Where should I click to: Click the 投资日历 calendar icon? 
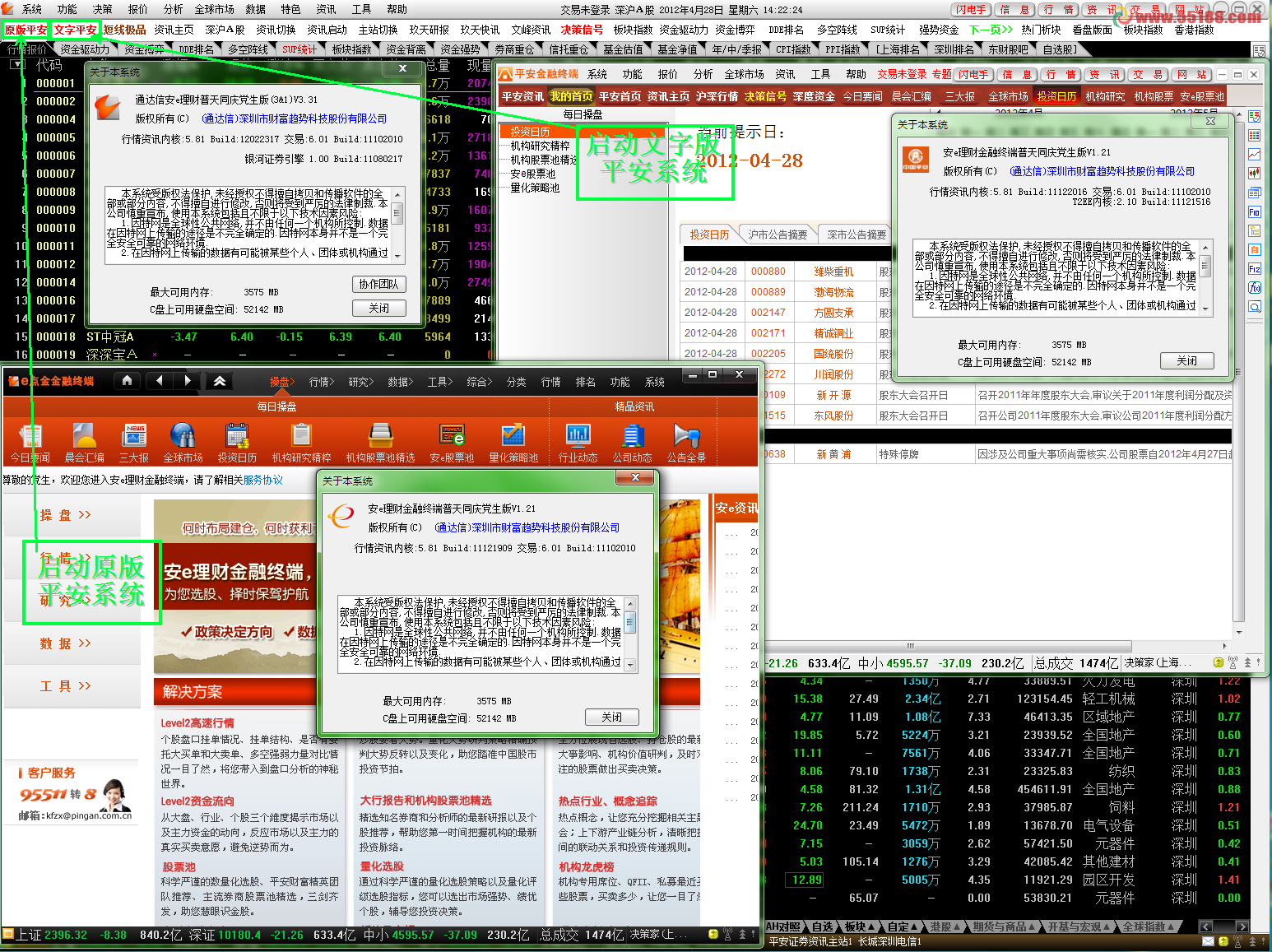click(237, 436)
